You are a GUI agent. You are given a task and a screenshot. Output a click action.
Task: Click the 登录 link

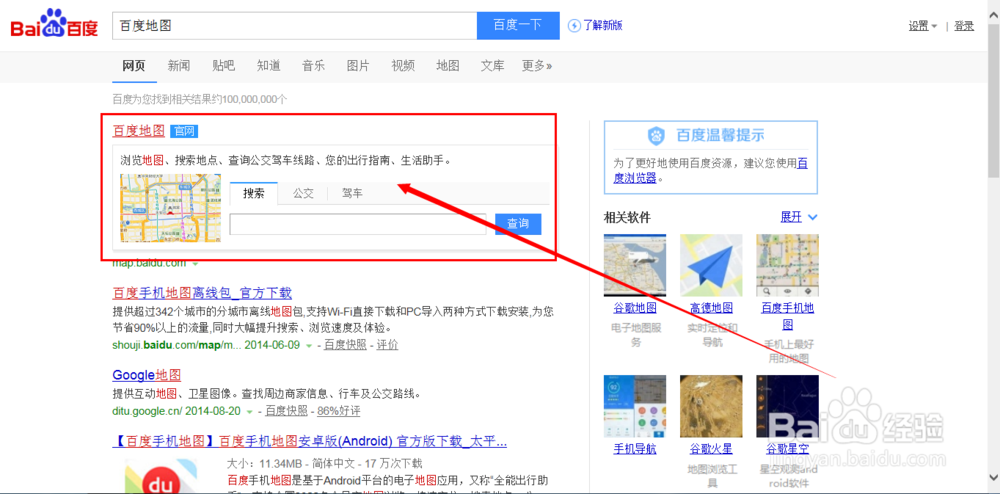pyautogui.click(x=964, y=26)
